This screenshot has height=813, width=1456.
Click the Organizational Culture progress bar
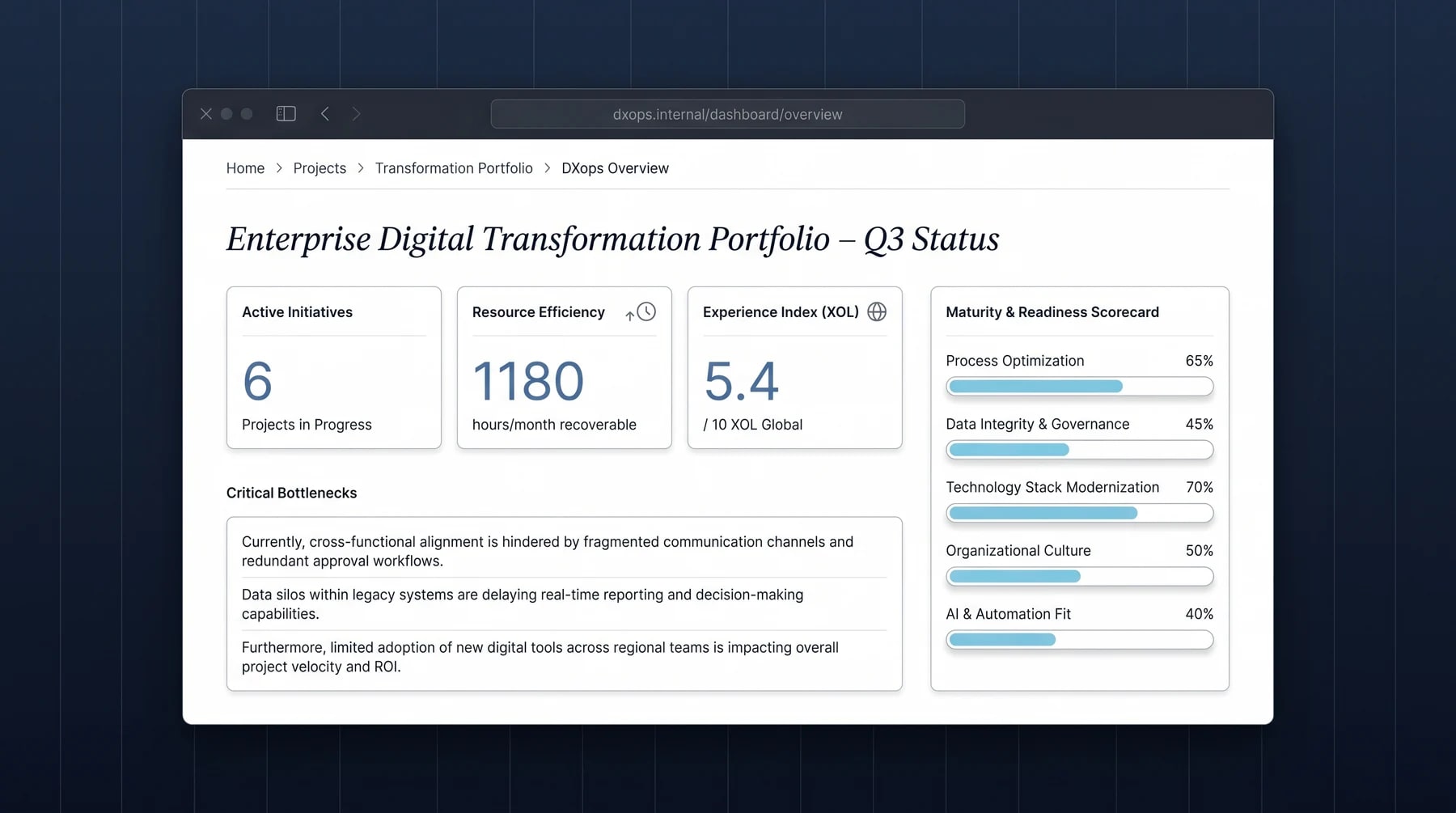coord(1079,576)
